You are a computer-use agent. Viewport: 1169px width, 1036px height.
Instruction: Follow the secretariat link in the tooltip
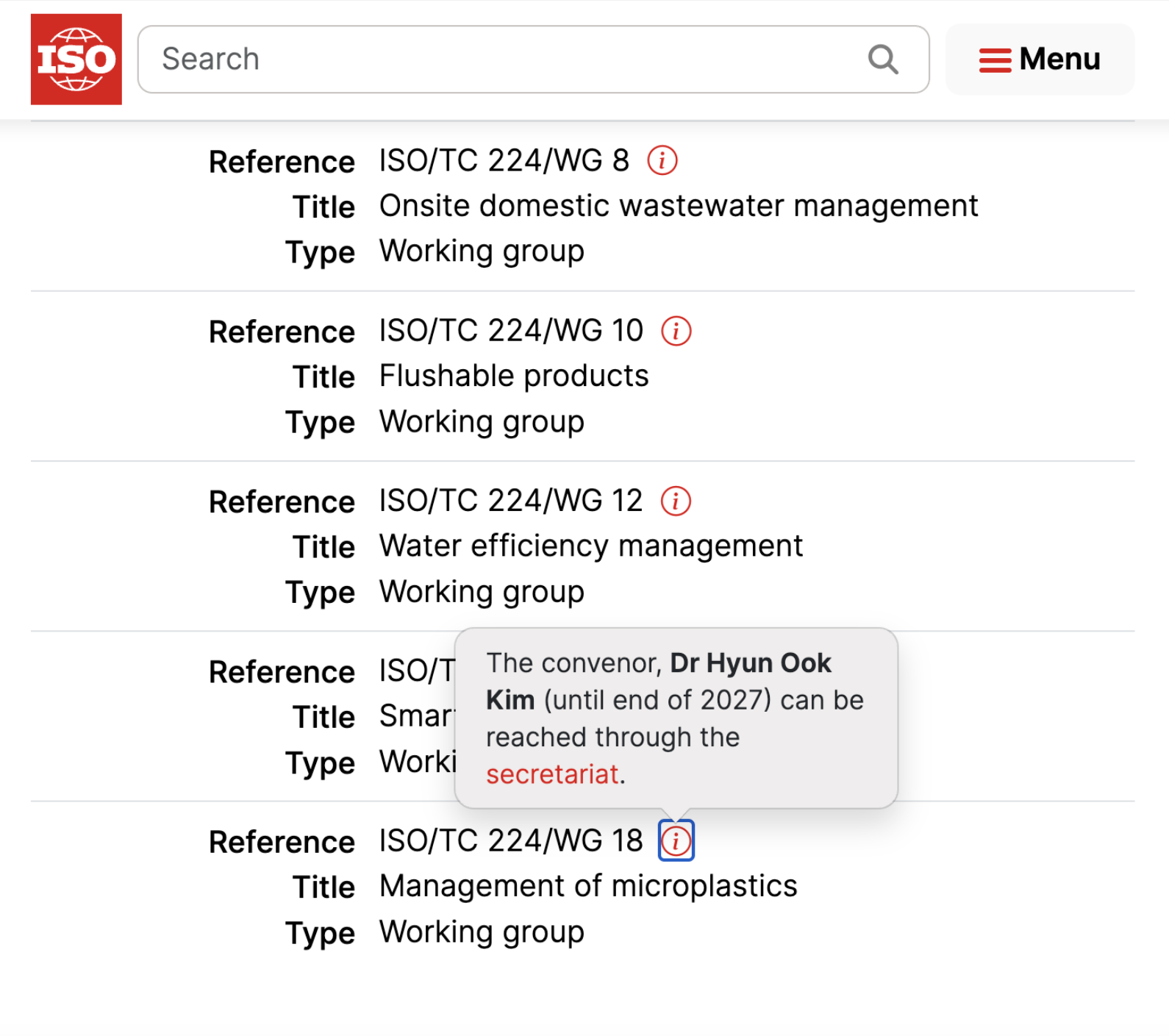552,774
